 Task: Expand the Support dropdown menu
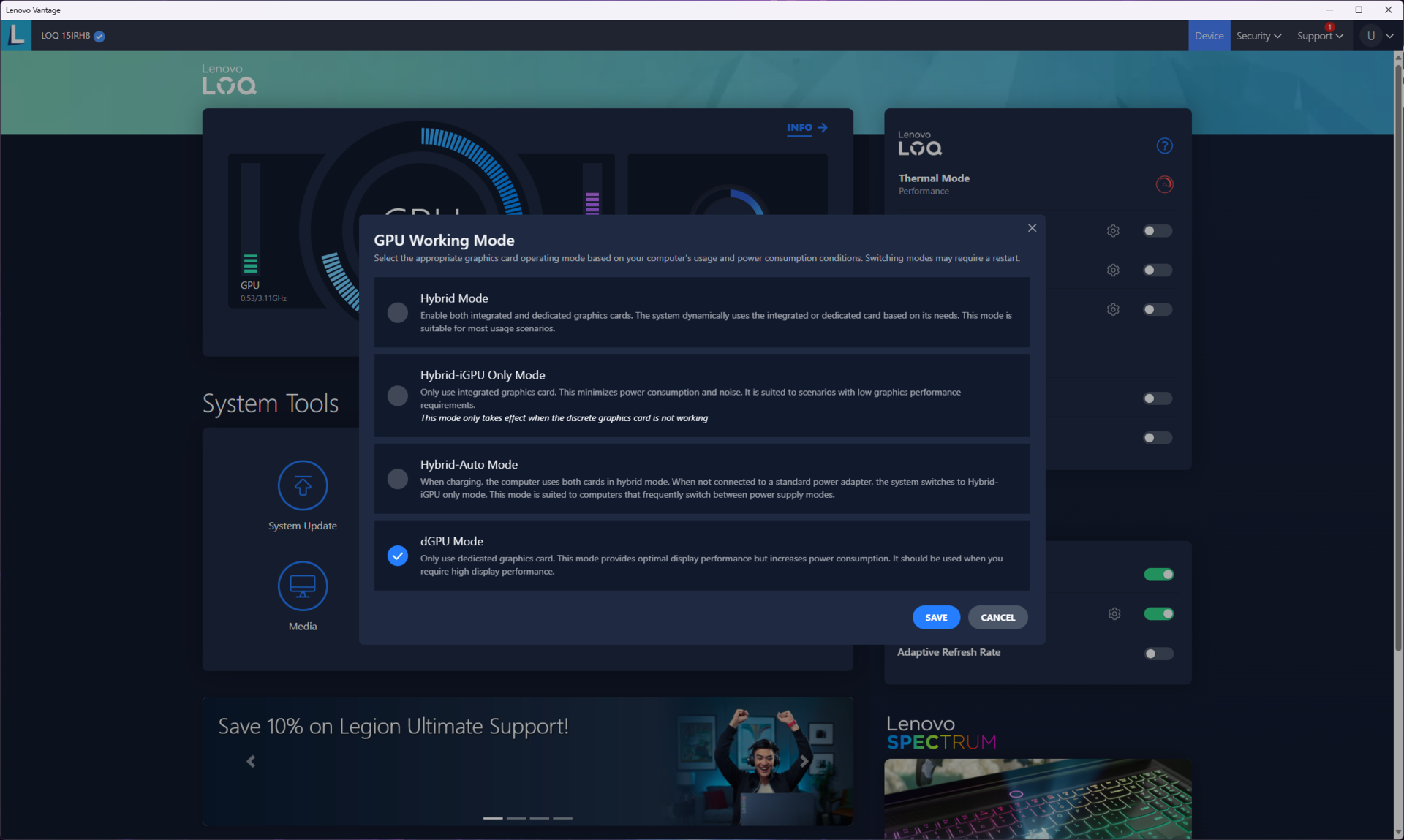[1319, 36]
